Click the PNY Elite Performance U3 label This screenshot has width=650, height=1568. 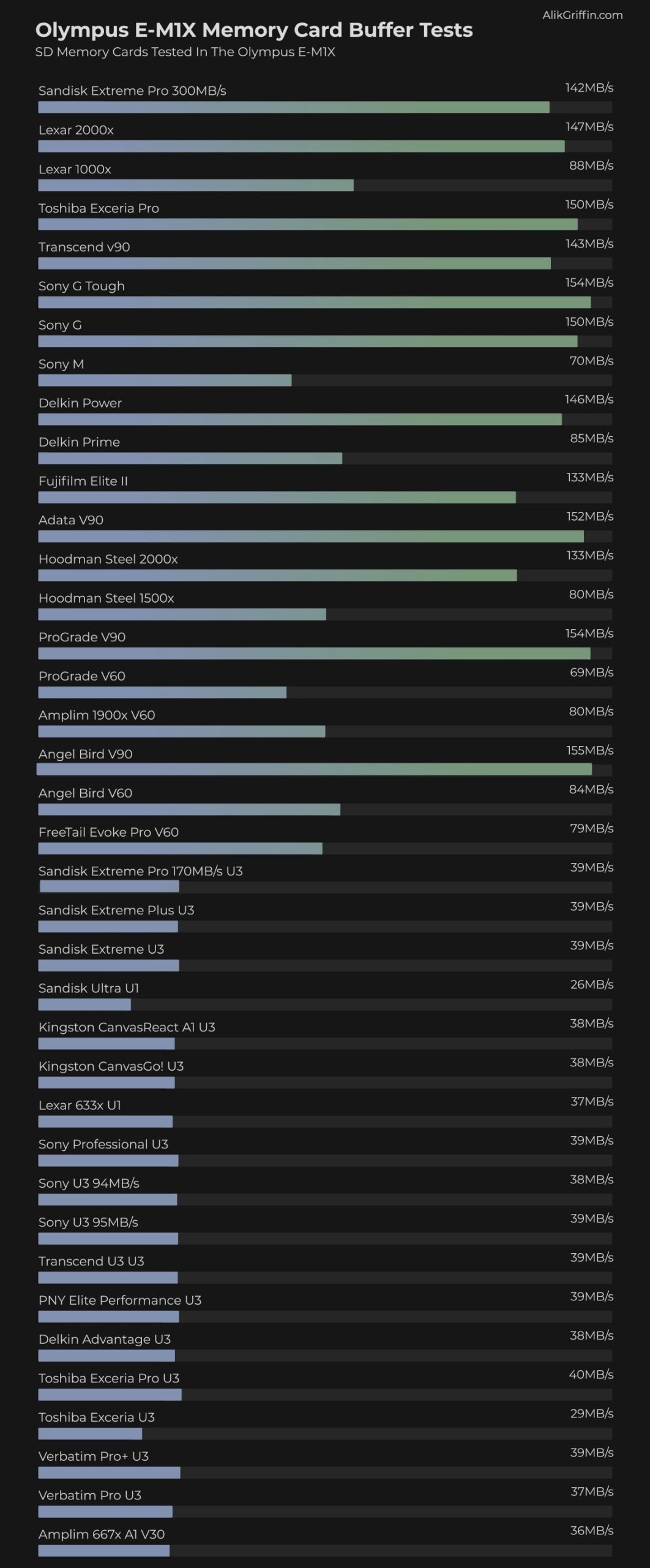tap(120, 1300)
